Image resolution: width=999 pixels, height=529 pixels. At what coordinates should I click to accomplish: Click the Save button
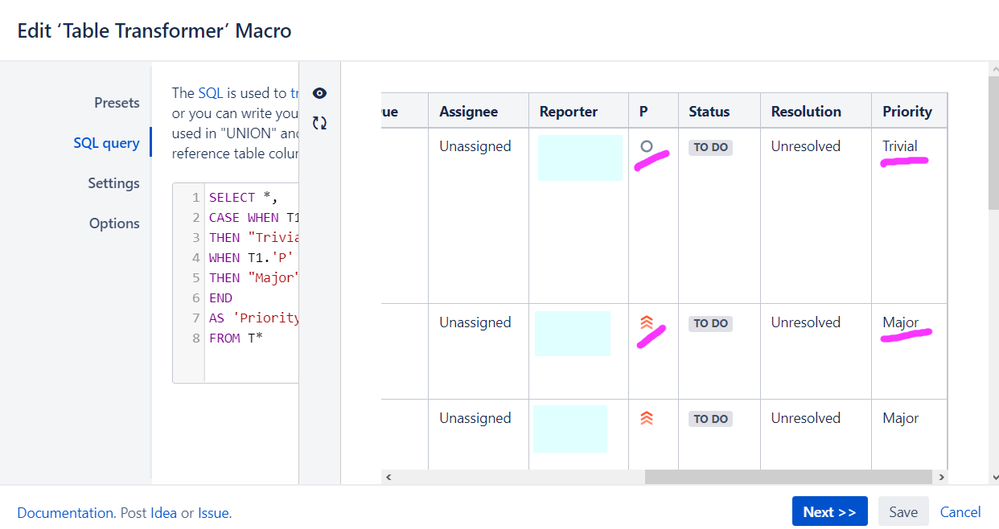[903, 512]
